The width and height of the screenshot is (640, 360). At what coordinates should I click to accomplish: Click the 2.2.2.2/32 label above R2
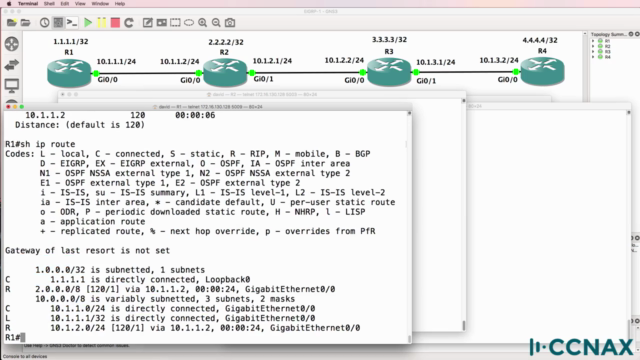click(x=226, y=42)
